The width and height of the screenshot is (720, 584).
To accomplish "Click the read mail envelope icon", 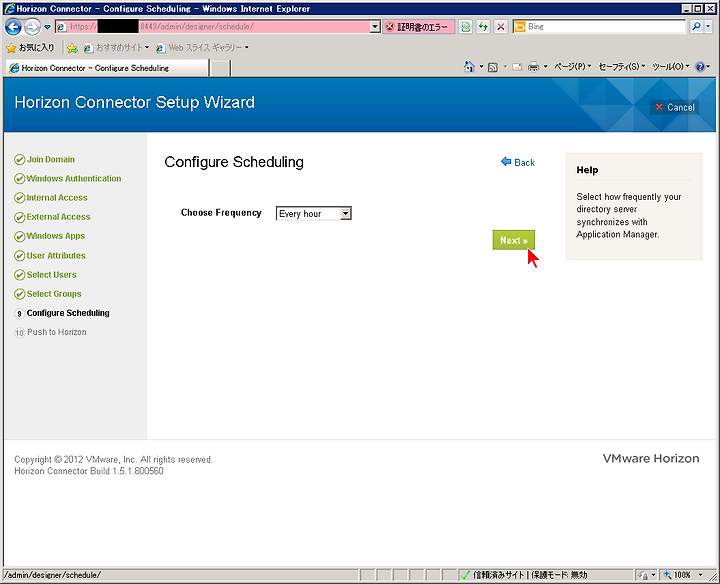I will pyautogui.click(x=518, y=67).
